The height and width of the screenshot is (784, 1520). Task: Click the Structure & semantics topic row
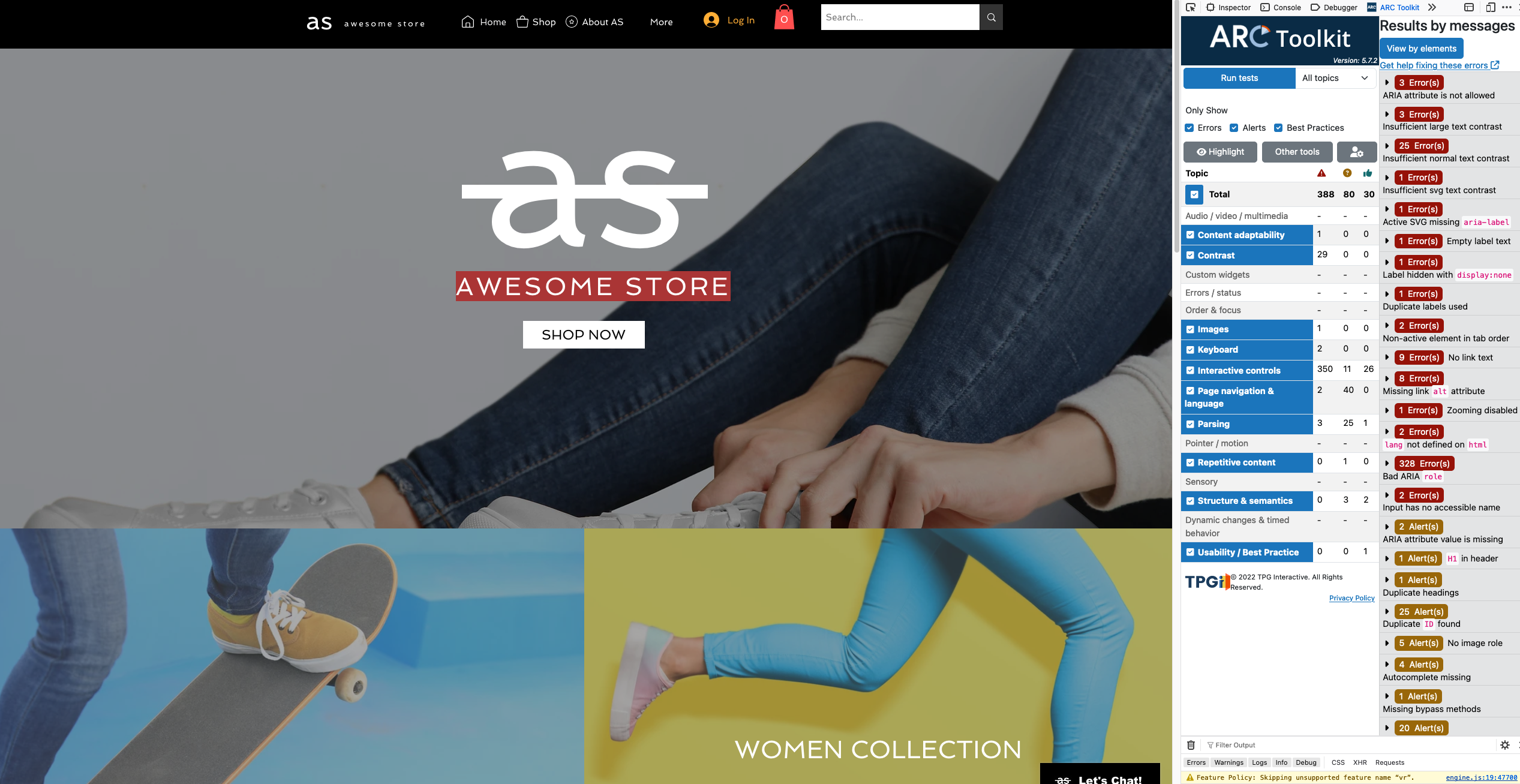pos(1245,500)
